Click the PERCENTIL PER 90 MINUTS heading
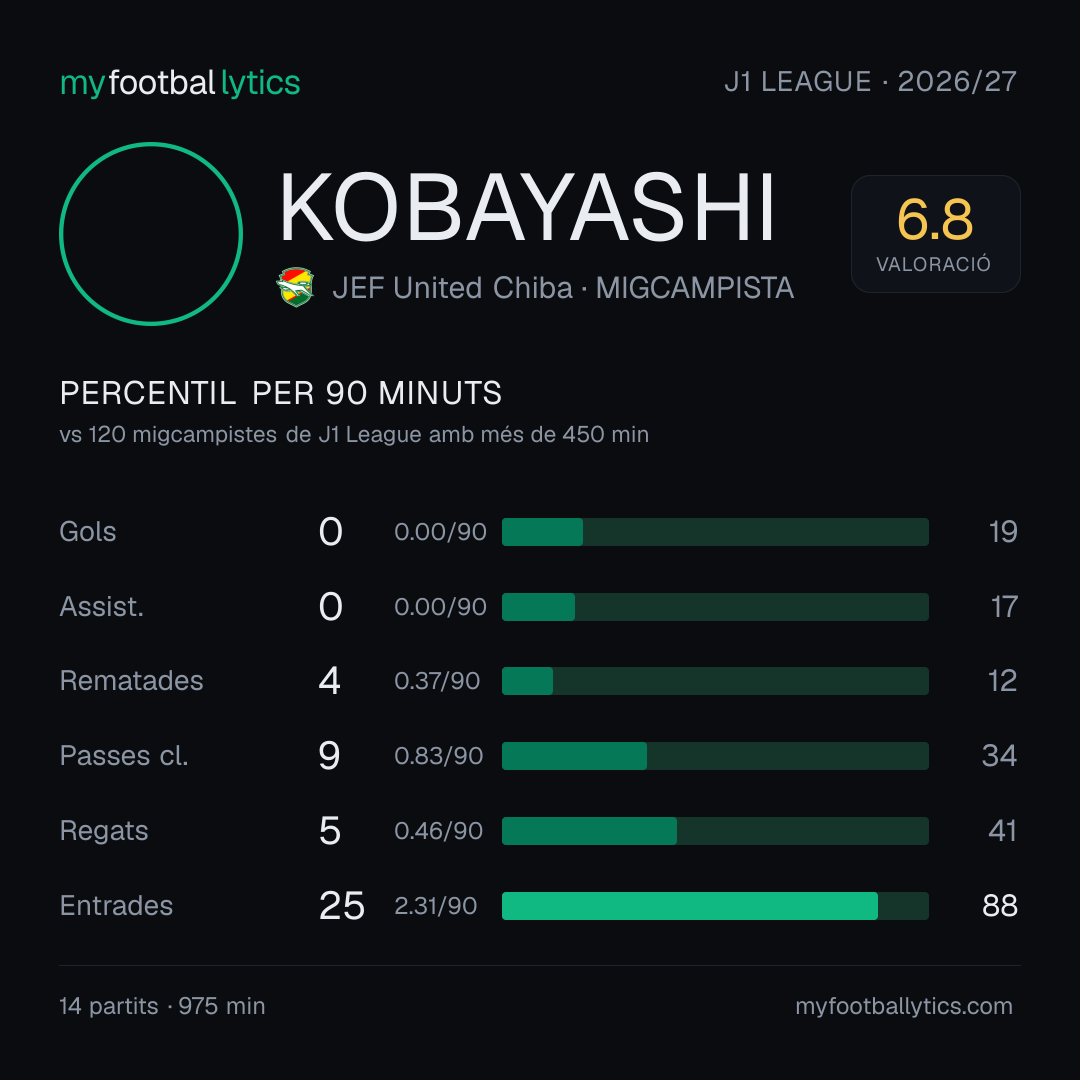Image resolution: width=1080 pixels, height=1080 pixels. pyautogui.click(x=280, y=393)
